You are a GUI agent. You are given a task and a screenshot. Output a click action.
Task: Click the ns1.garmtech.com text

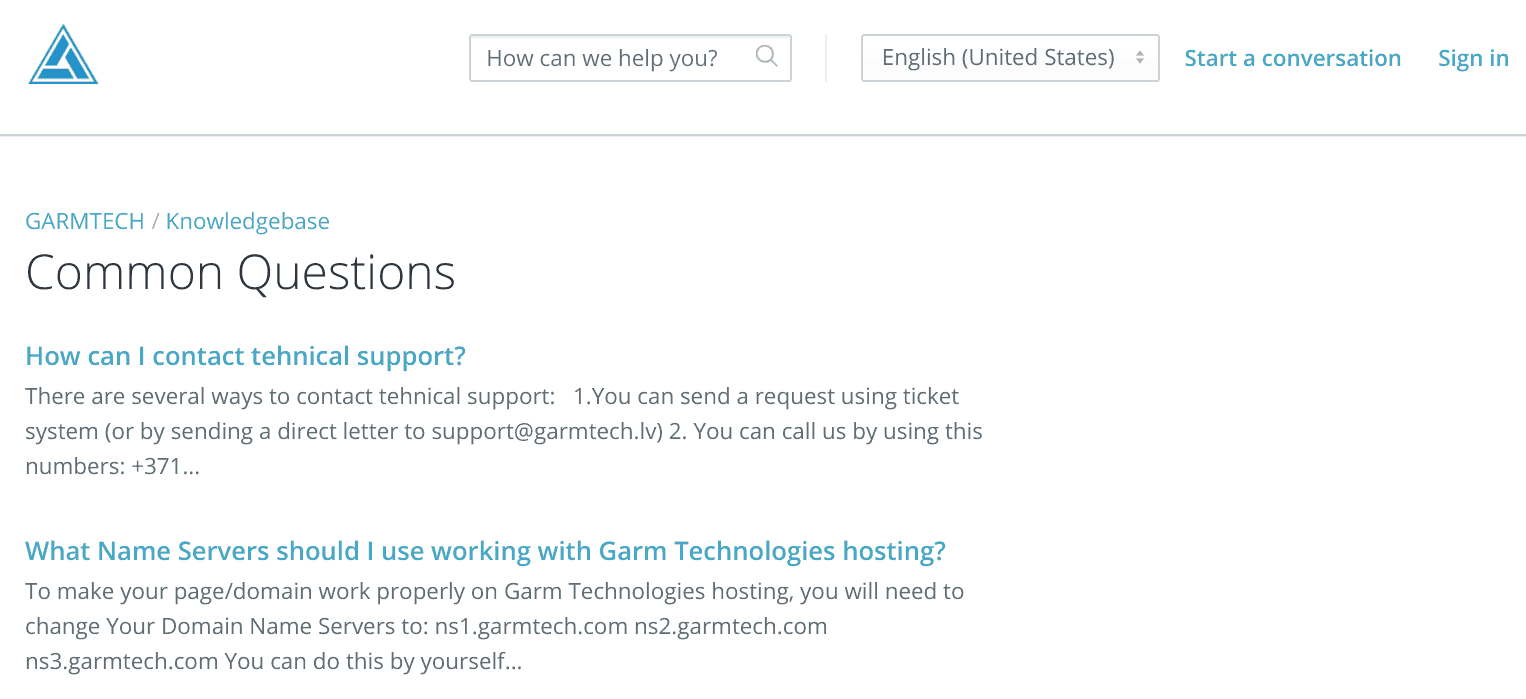coord(532,627)
